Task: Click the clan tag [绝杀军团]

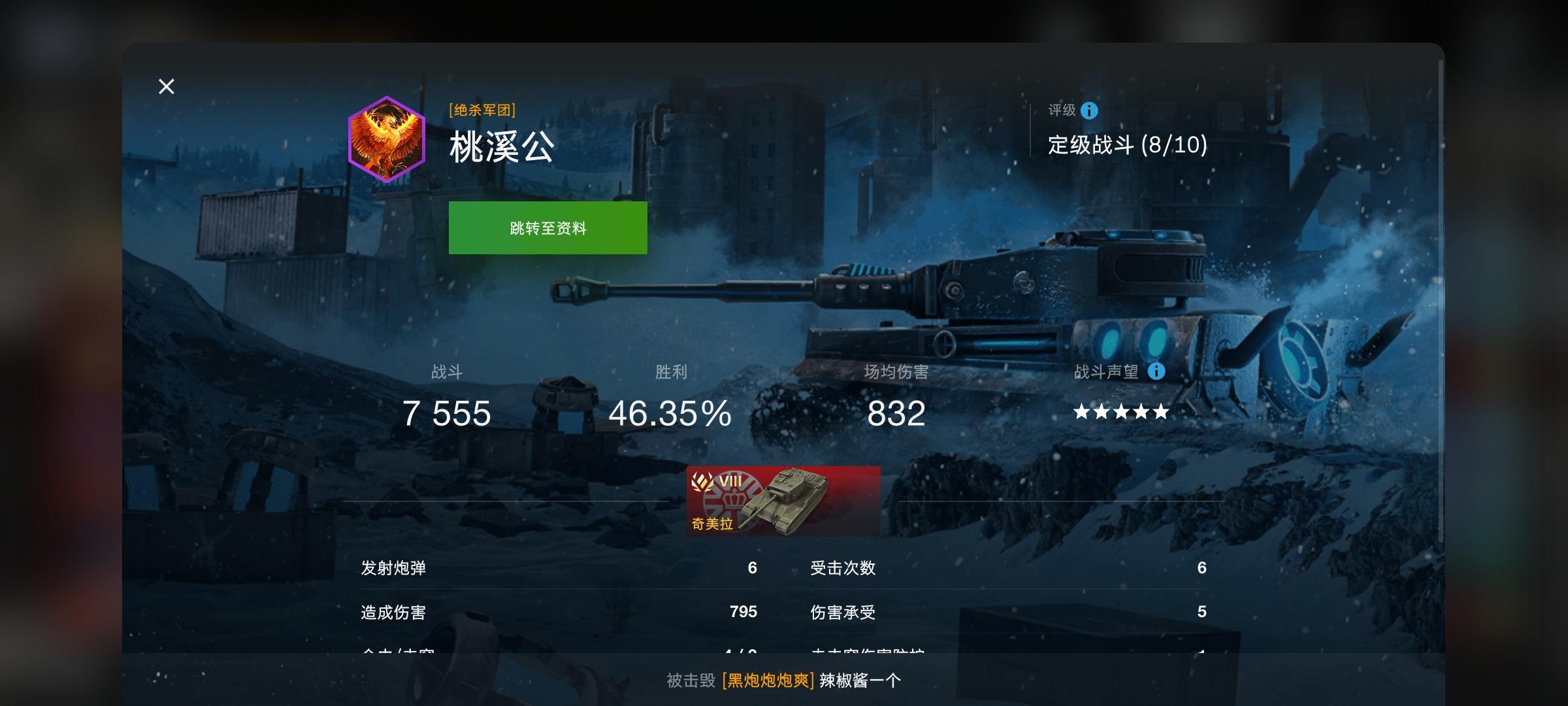Action: click(x=482, y=110)
